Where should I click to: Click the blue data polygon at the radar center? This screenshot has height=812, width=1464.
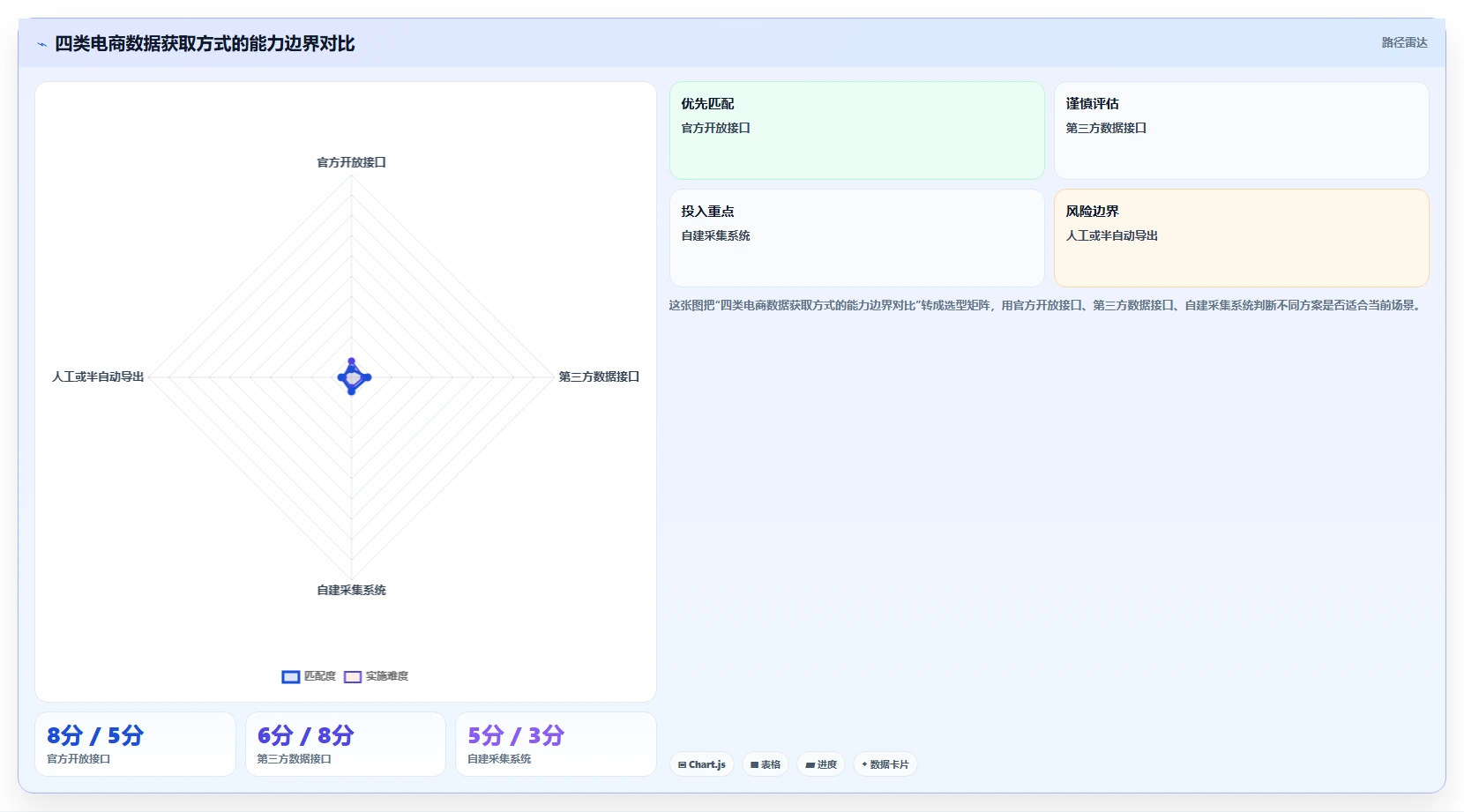pos(353,377)
